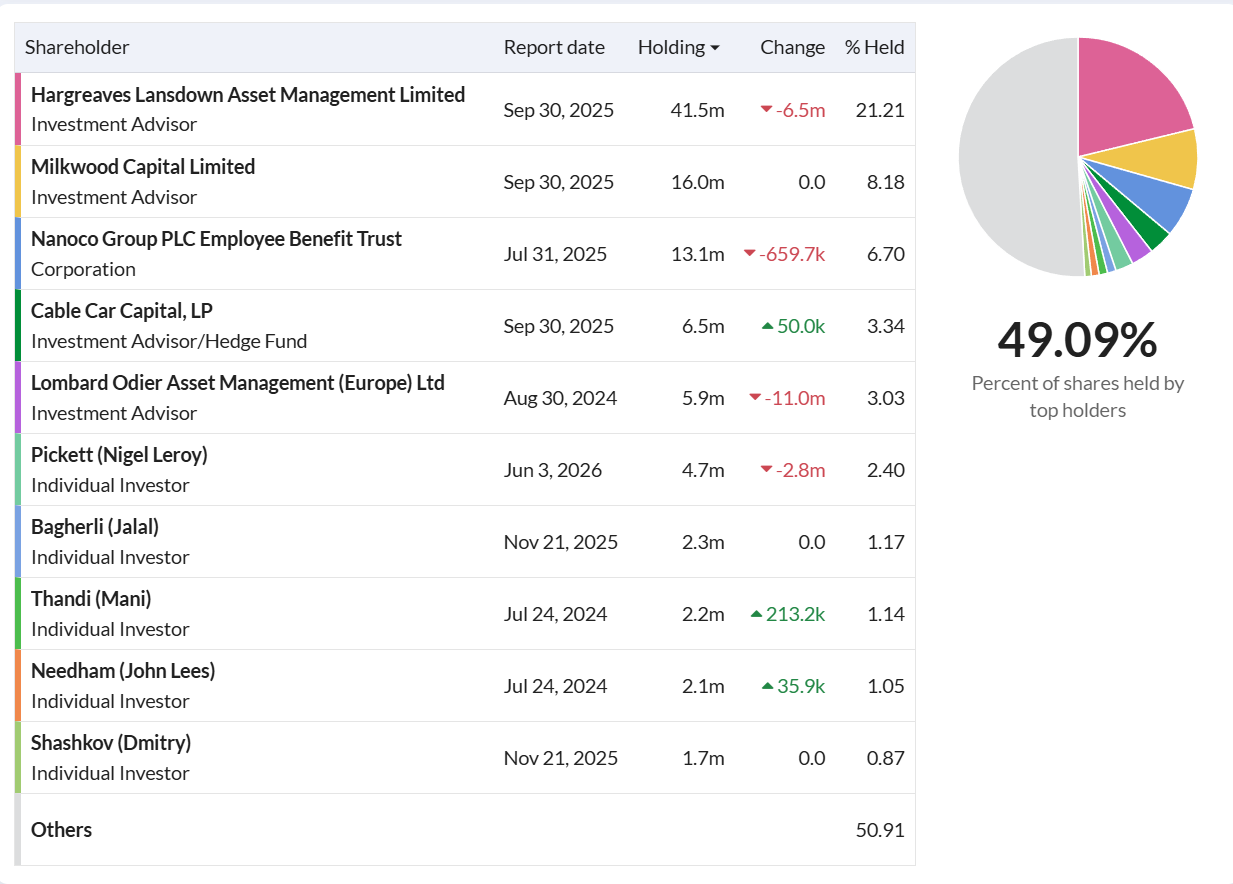Open Thandi (Mani) shareholder entry
Image resolution: width=1233 pixels, height=884 pixels.
coord(91,599)
